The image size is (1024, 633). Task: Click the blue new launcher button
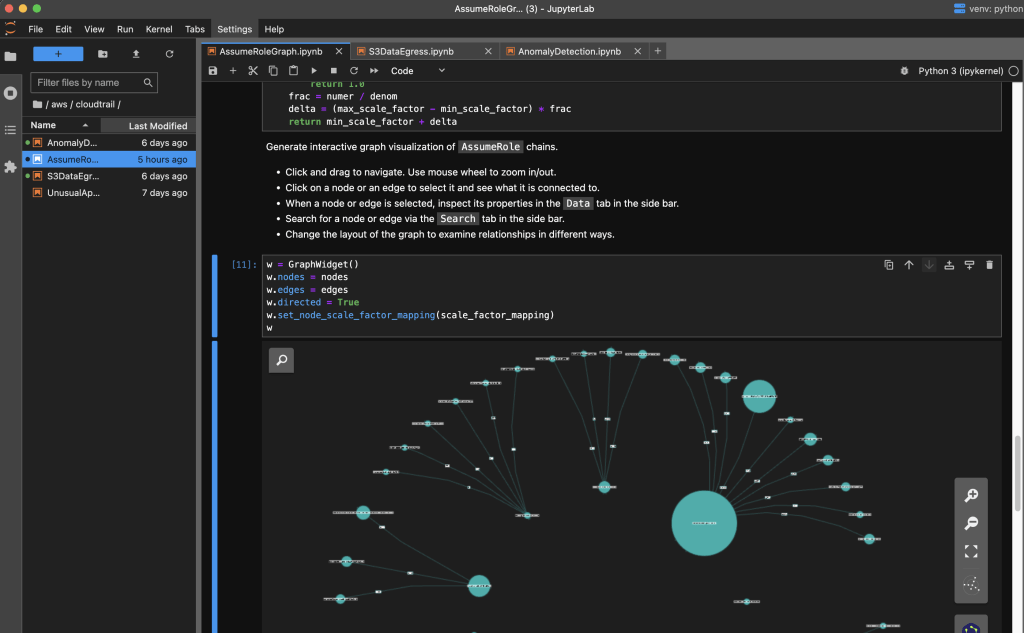click(58, 54)
